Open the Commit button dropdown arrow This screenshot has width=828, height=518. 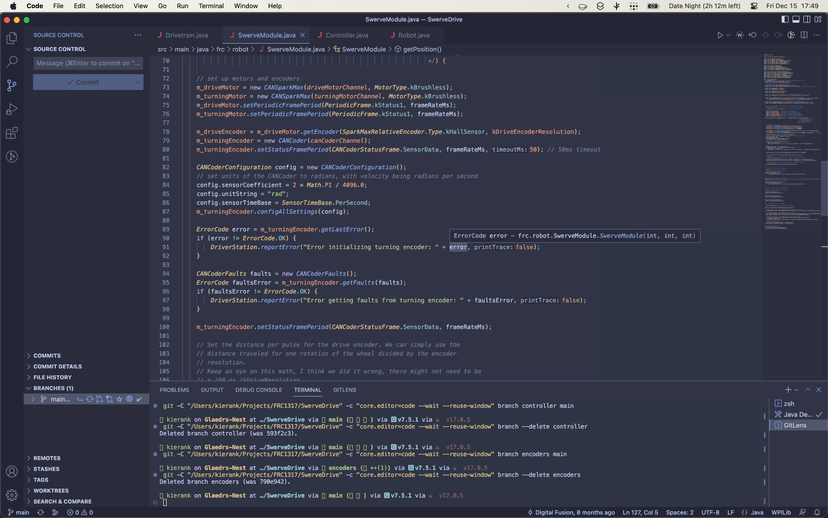tap(137, 82)
